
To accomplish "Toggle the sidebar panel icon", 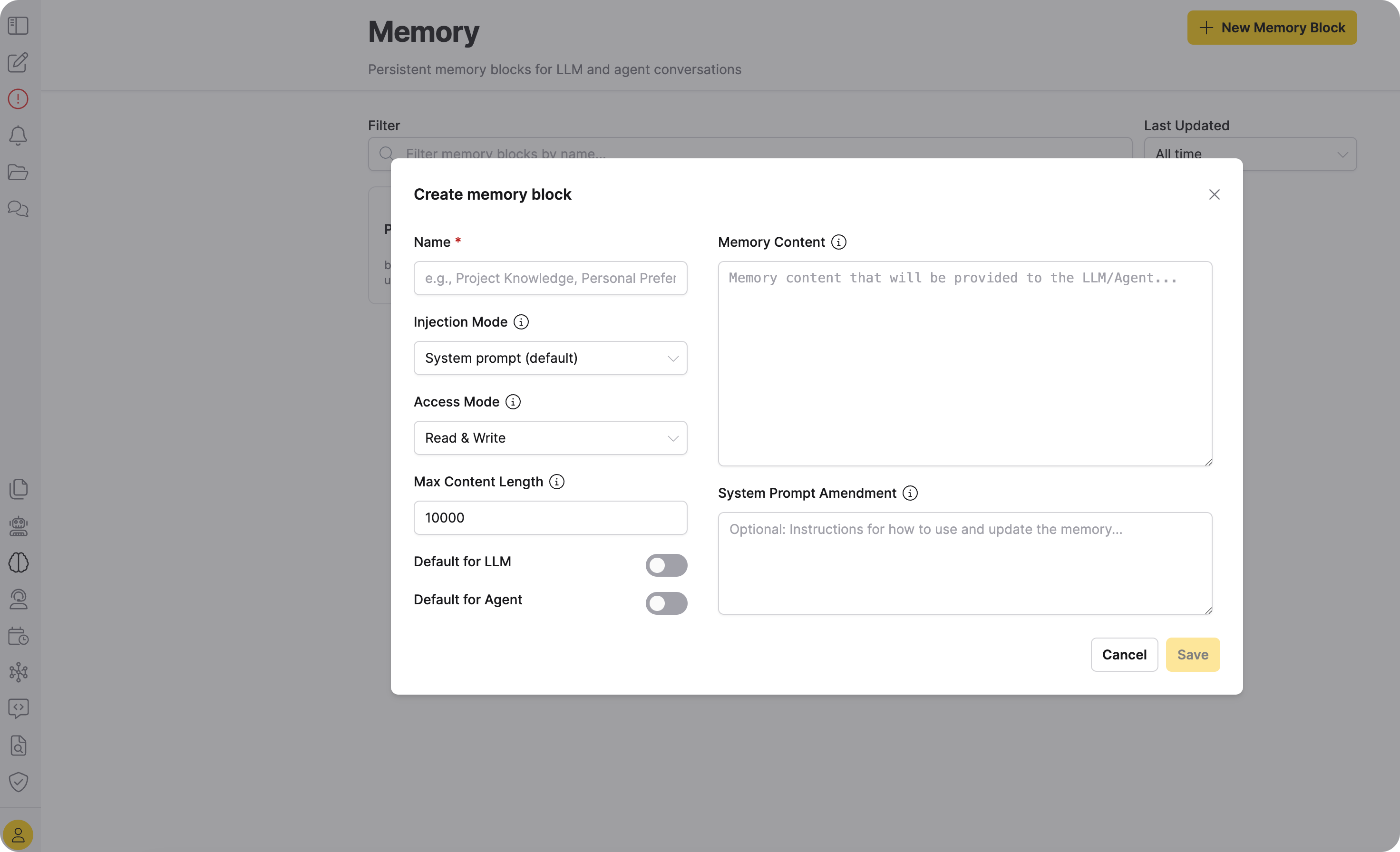I will [18, 26].
